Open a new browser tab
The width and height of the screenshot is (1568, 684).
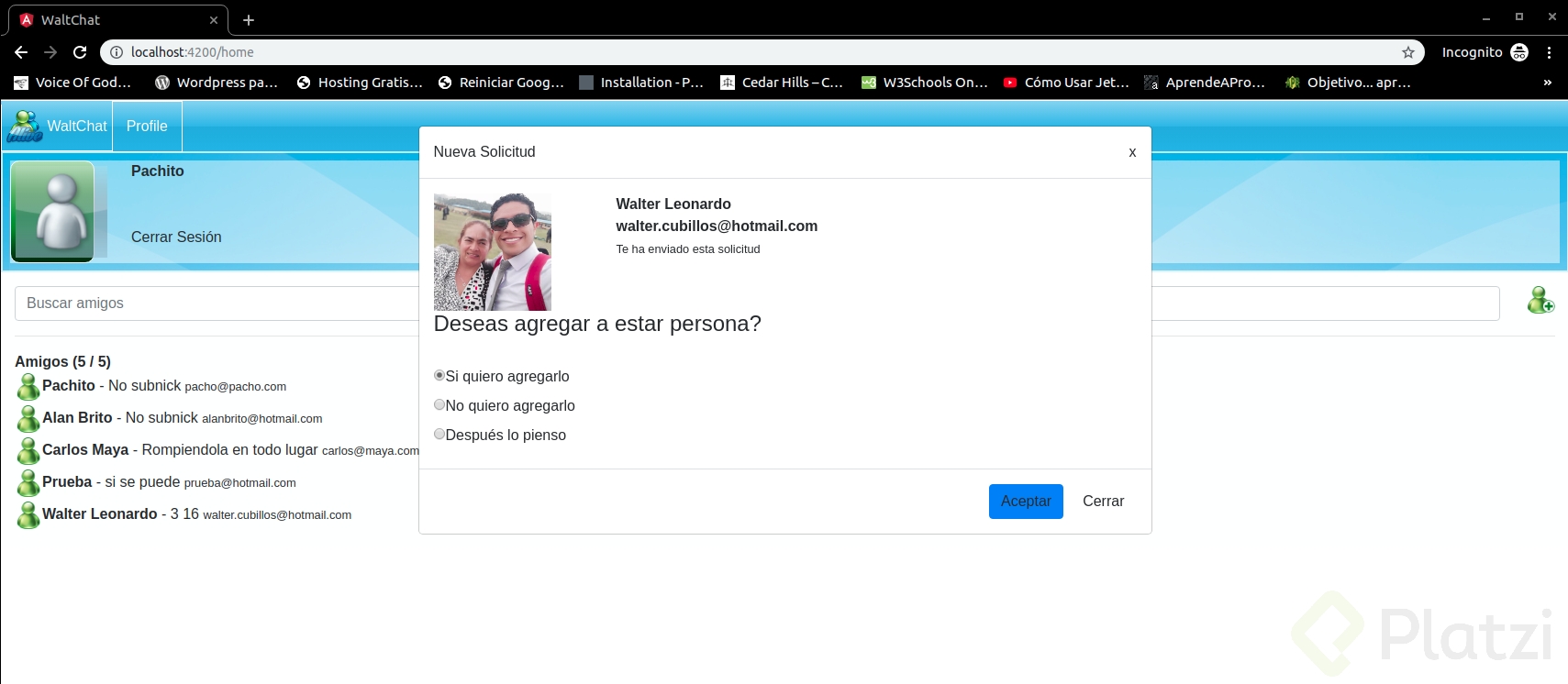tap(249, 19)
